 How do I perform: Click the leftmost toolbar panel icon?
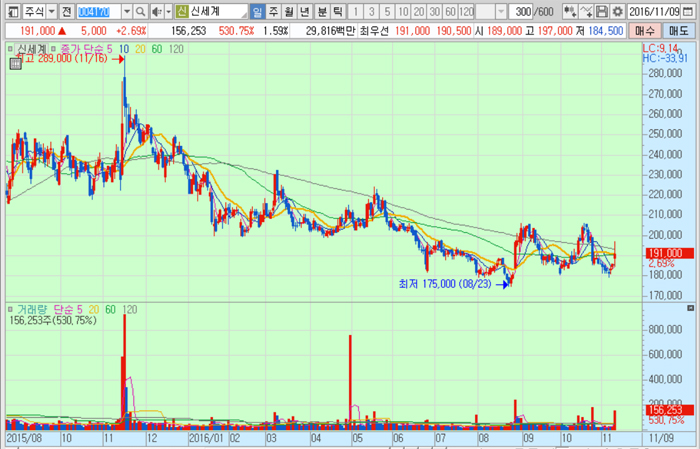coord(9,11)
